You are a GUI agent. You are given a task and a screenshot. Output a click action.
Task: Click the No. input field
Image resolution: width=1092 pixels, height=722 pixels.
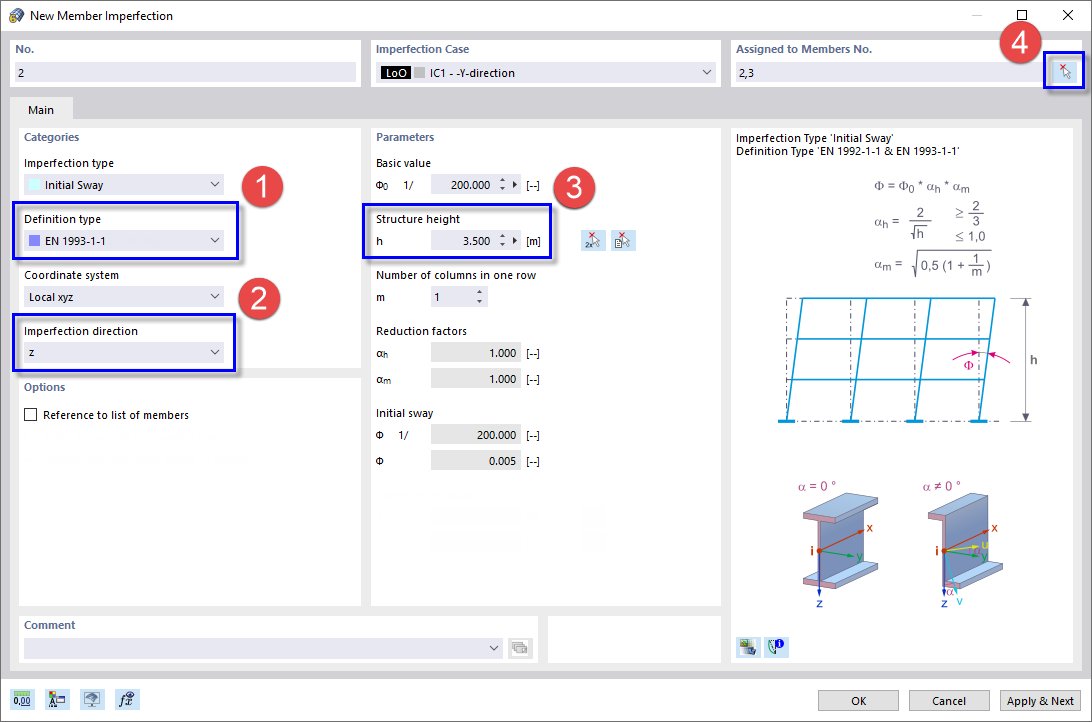pos(185,72)
